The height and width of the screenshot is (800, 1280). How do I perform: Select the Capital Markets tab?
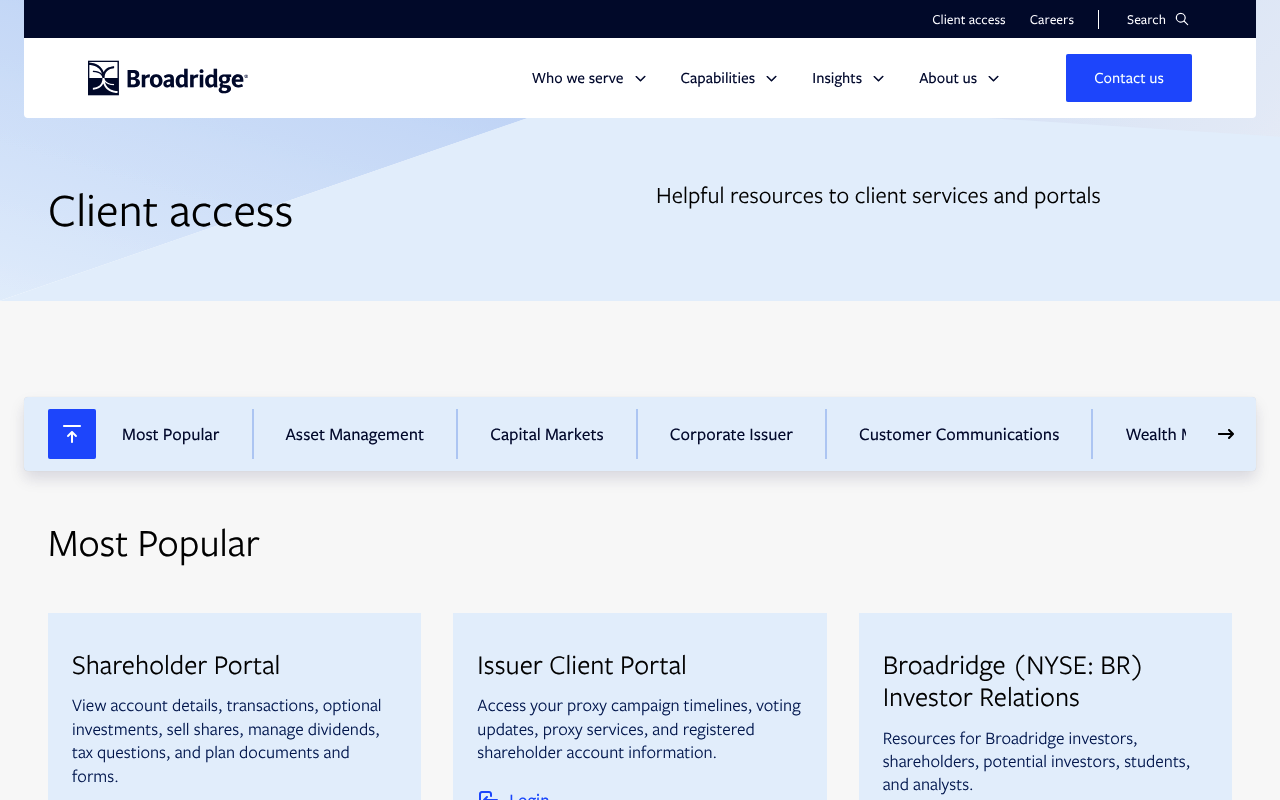pyautogui.click(x=547, y=434)
